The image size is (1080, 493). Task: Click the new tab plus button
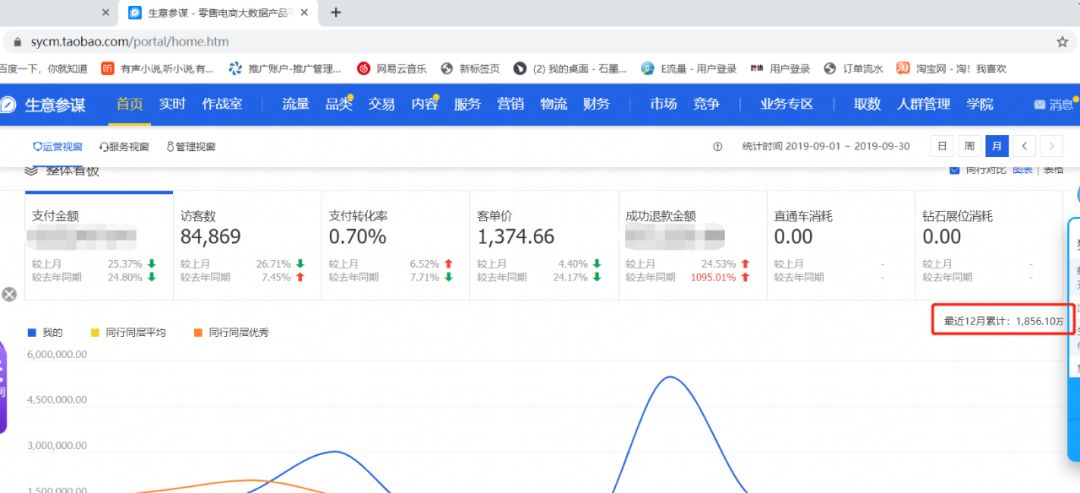tap(335, 12)
